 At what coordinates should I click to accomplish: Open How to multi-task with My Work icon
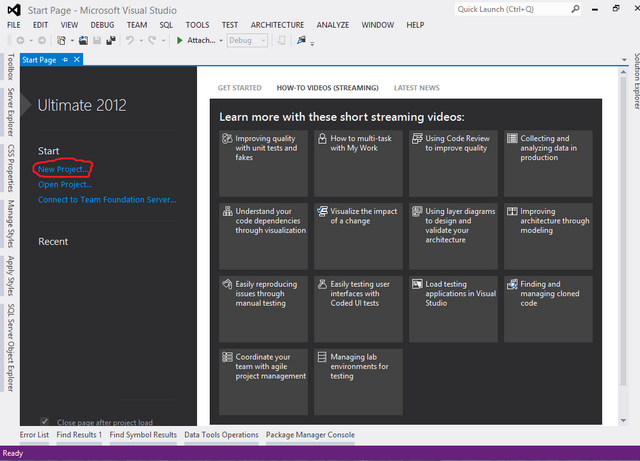point(322,138)
